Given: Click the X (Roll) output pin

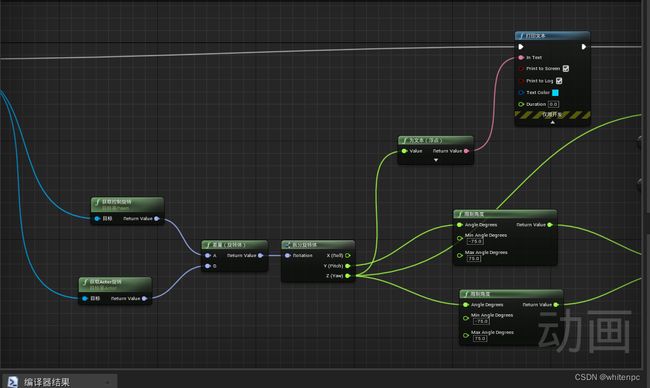Looking at the screenshot, I should click(x=348, y=255).
